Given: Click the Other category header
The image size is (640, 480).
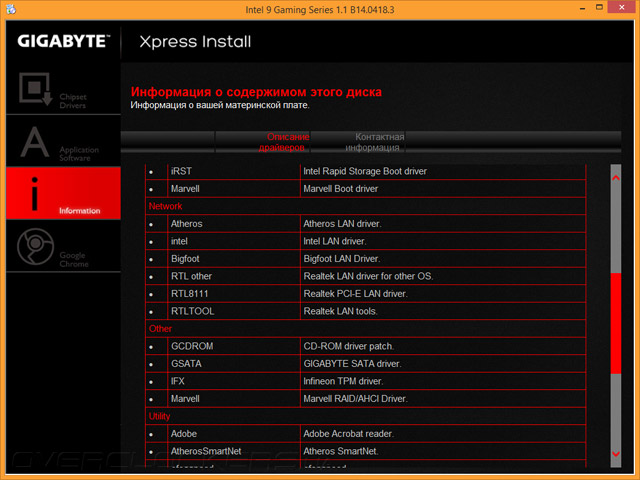Looking at the screenshot, I should pyautogui.click(x=160, y=329).
